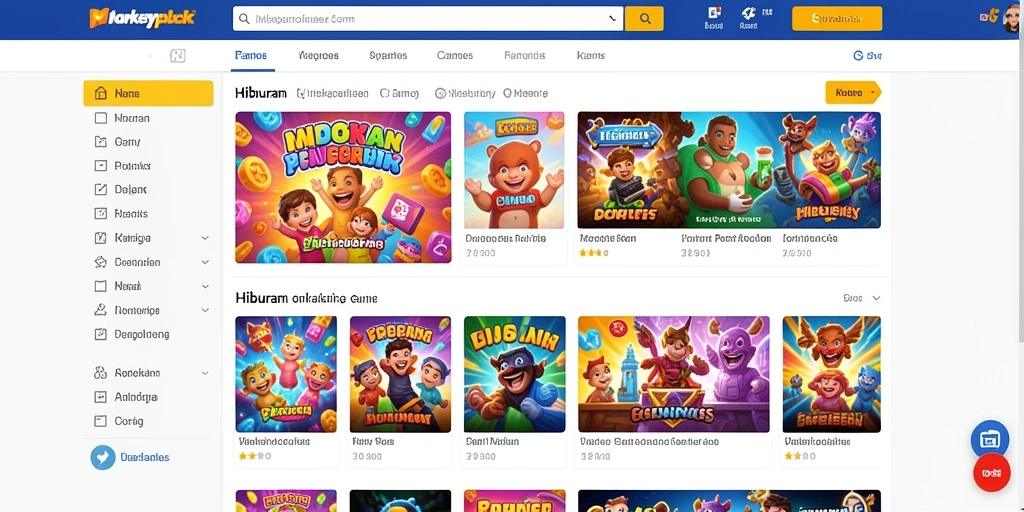The image size is (1024, 512).
Task: Open the user avatar in top-right corner
Action: (1012, 18)
